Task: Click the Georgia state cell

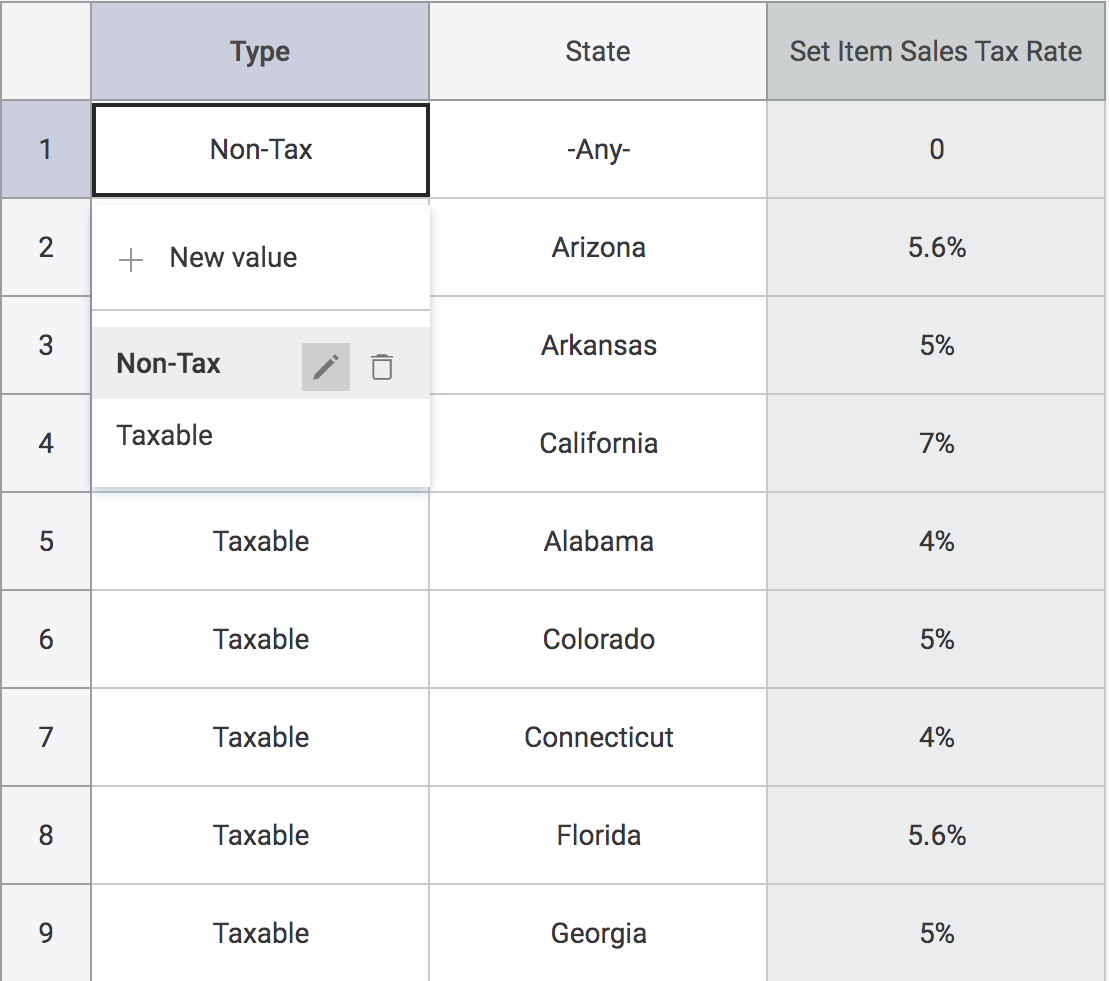Action: point(598,933)
